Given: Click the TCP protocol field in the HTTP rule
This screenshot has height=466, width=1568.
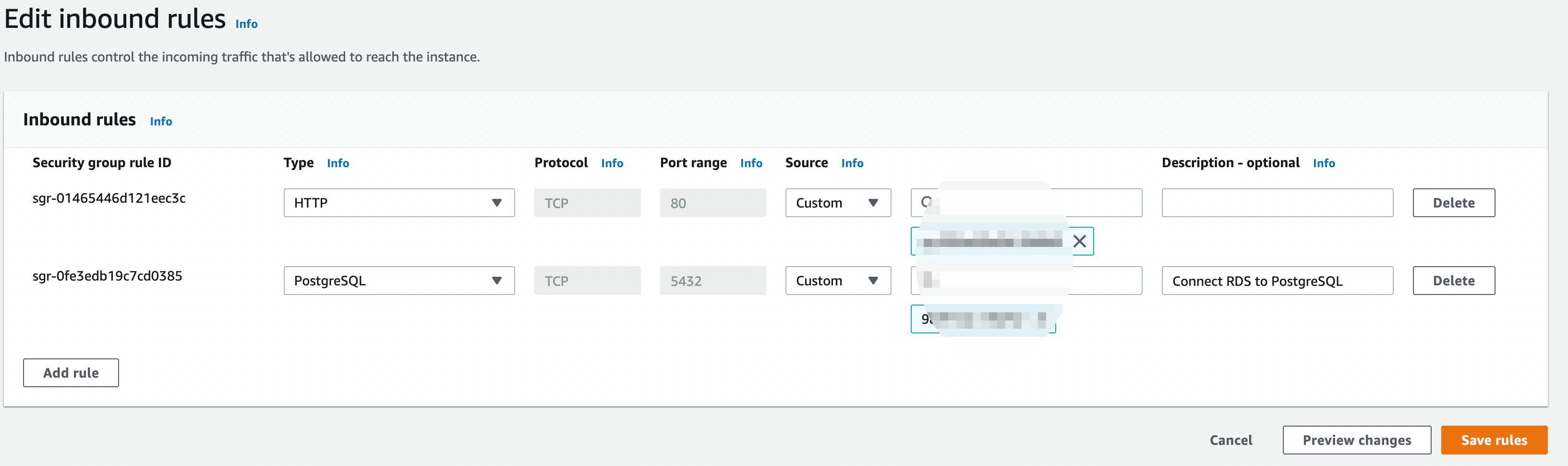Looking at the screenshot, I should click(x=587, y=203).
